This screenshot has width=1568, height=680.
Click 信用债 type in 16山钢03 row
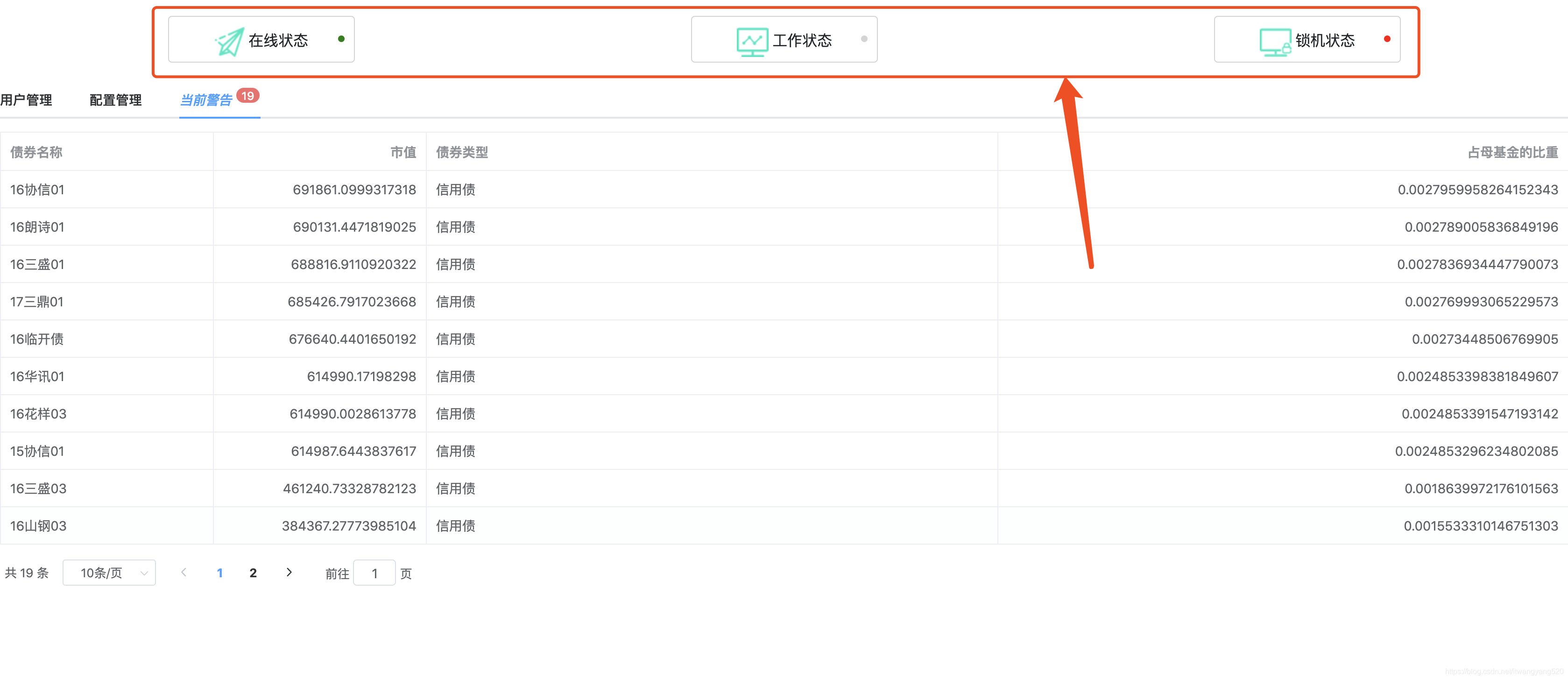point(456,526)
